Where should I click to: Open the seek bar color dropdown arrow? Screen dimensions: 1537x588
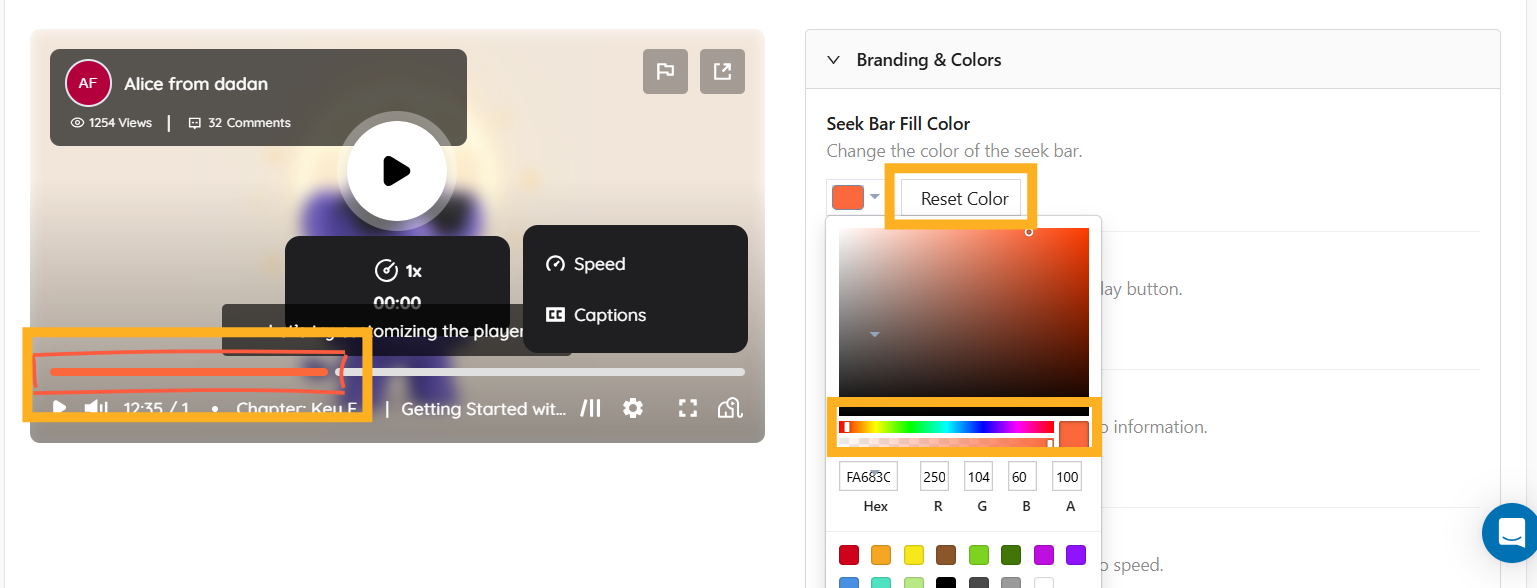[x=873, y=196]
